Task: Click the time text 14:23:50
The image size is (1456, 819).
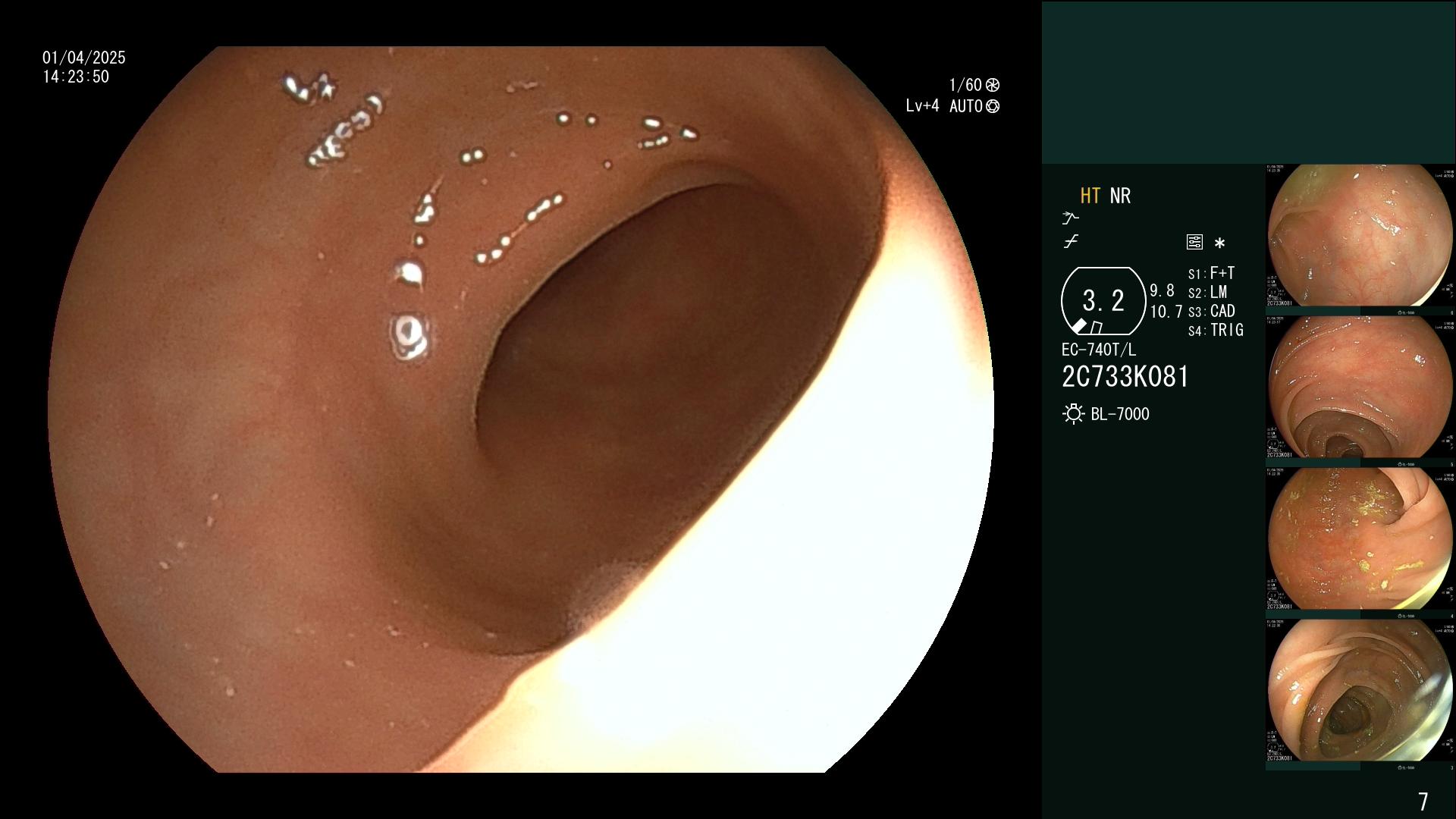Action: coord(76,77)
